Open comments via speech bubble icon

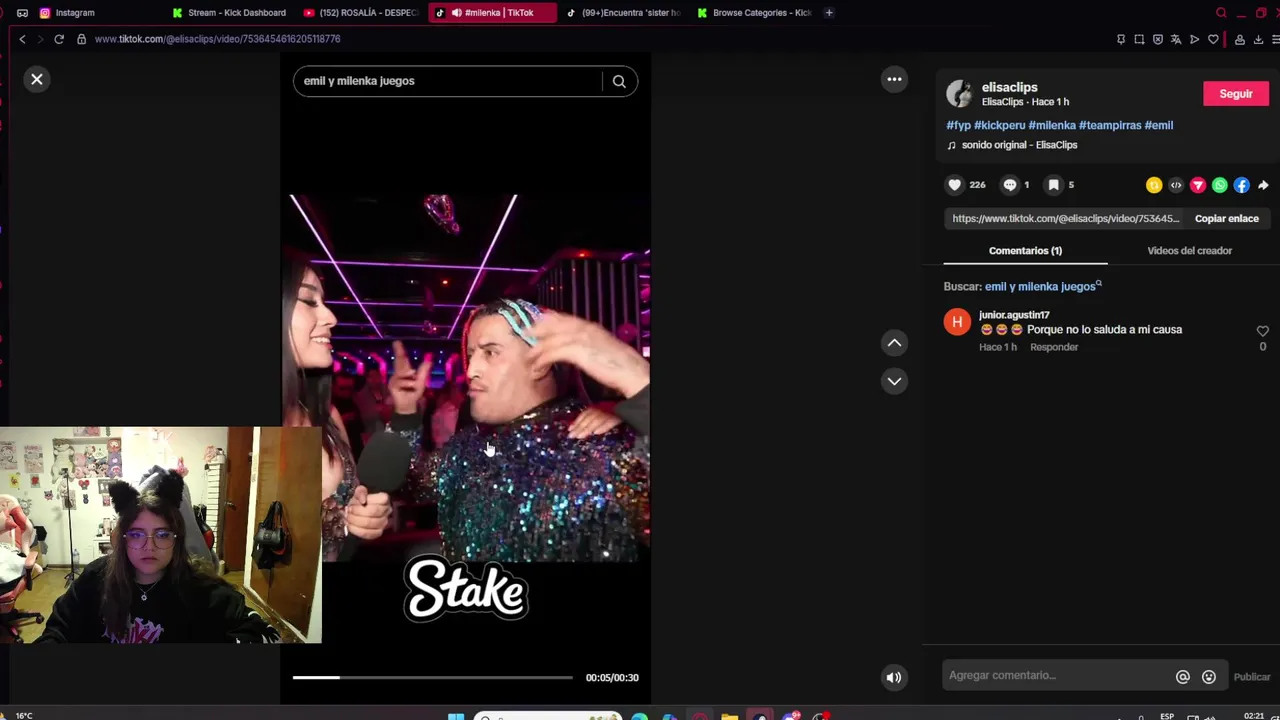1010,185
